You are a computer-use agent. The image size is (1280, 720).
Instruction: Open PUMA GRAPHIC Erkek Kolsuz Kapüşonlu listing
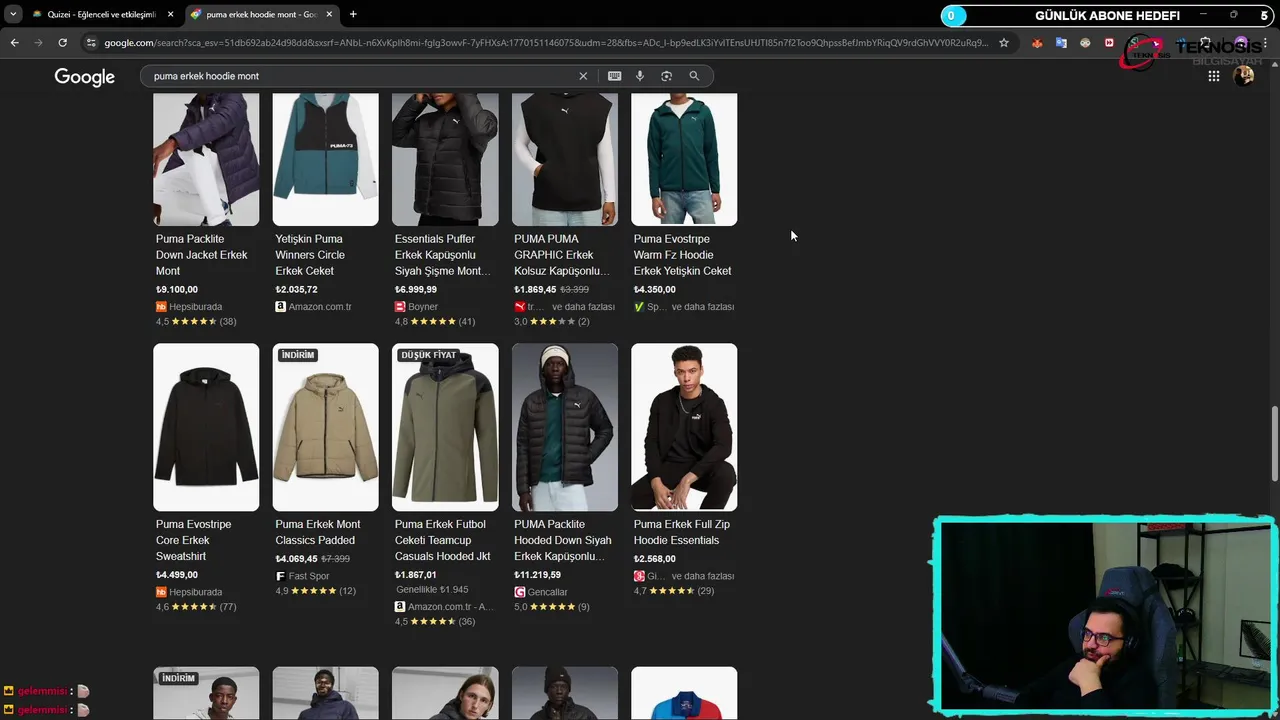[561, 255]
